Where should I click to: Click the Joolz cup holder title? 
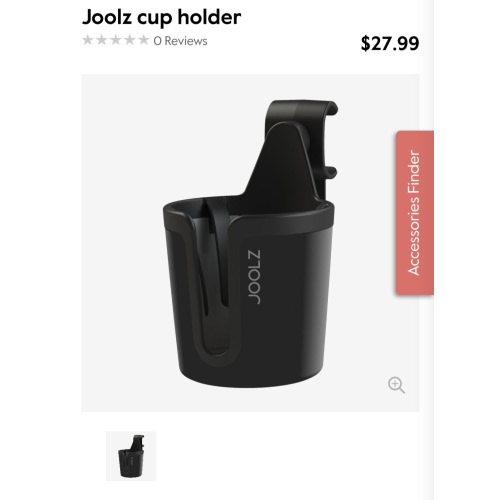click(161, 17)
